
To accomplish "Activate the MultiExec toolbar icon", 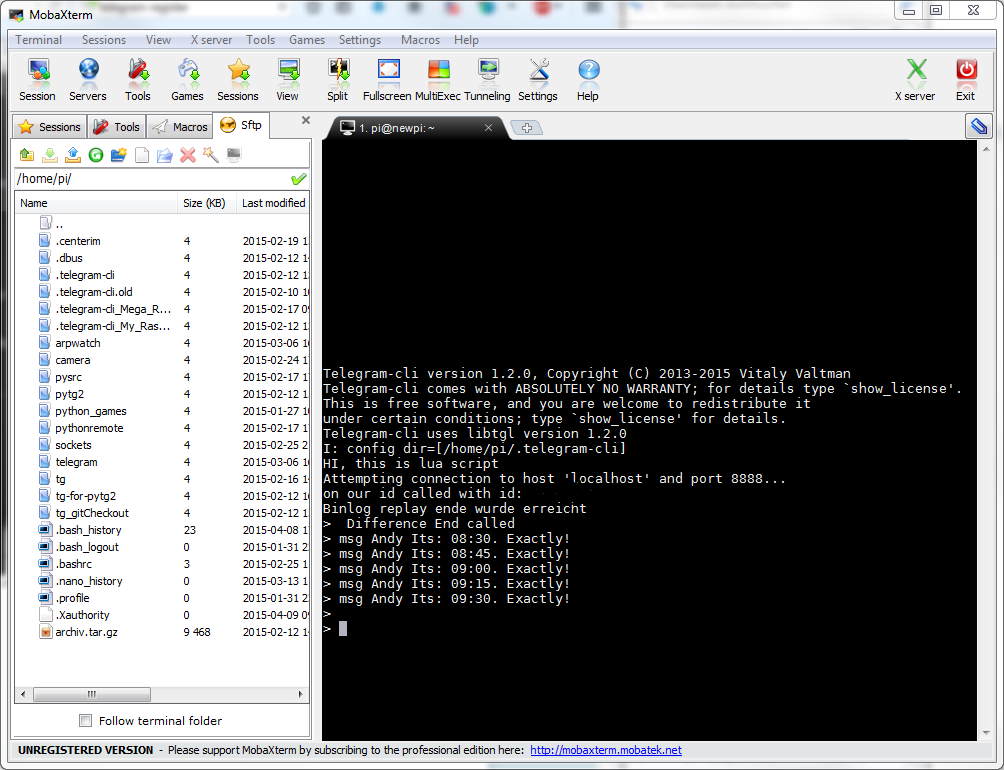I will [438, 79].
